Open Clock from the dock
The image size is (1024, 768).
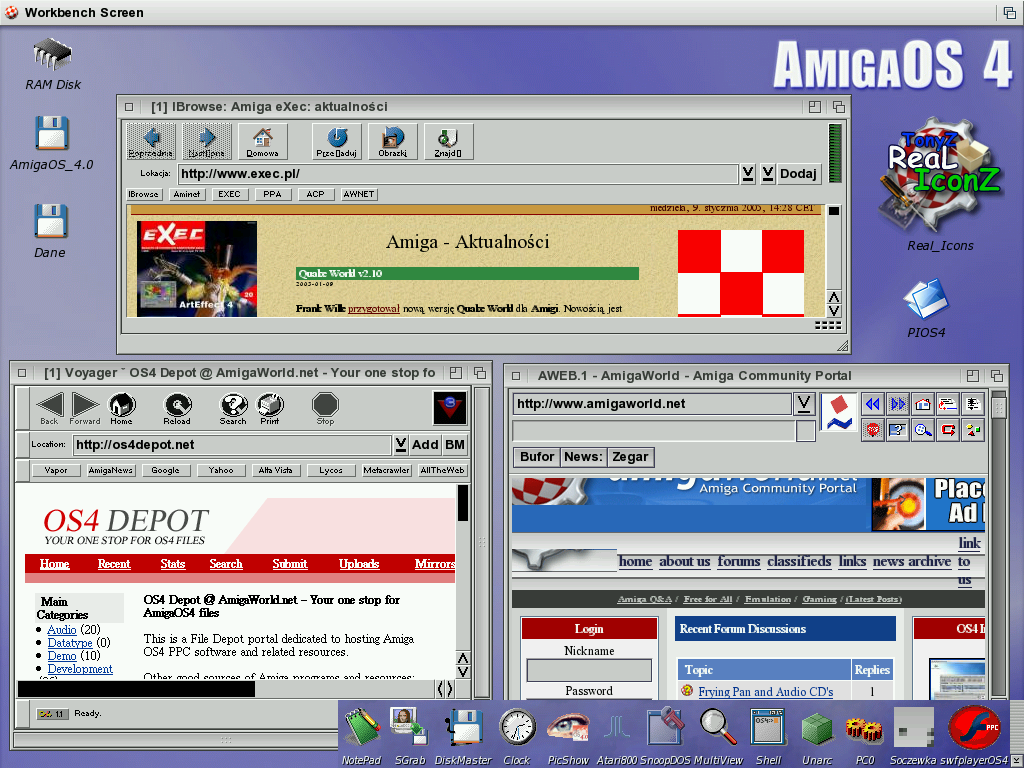(517, 735)
